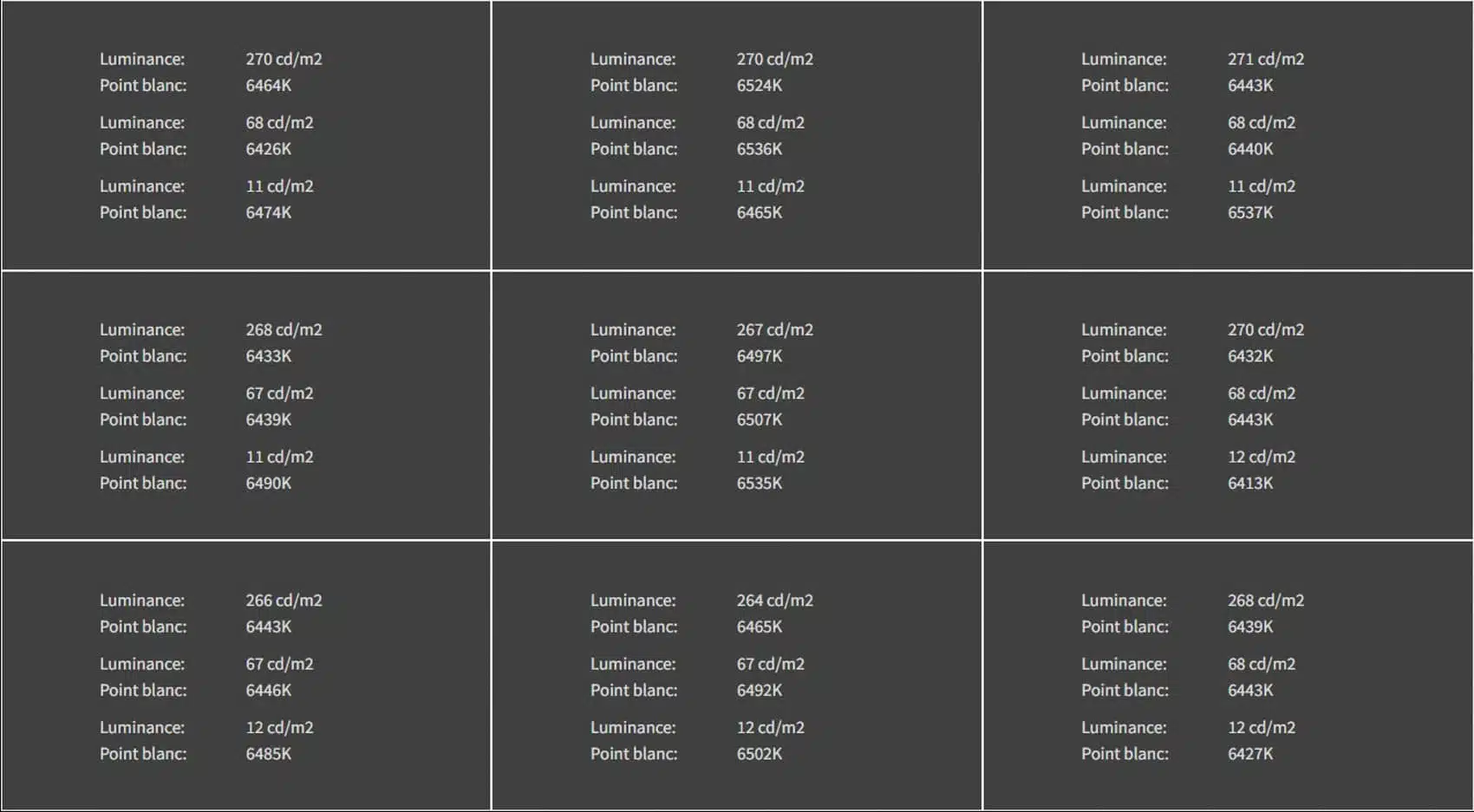
Task: Click the 6497K center white point
Action: pos(760,355)
